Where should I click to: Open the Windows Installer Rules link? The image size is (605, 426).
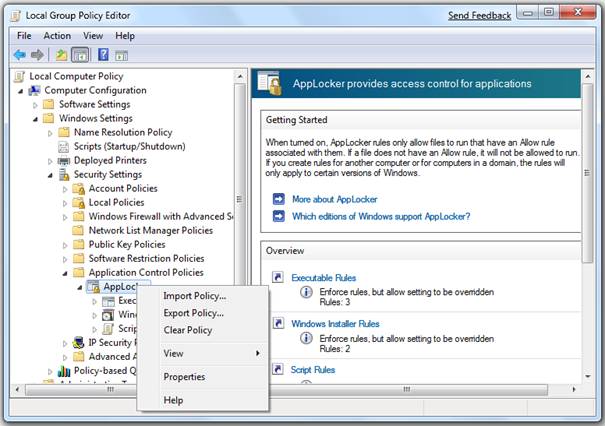tap(335, 323)
